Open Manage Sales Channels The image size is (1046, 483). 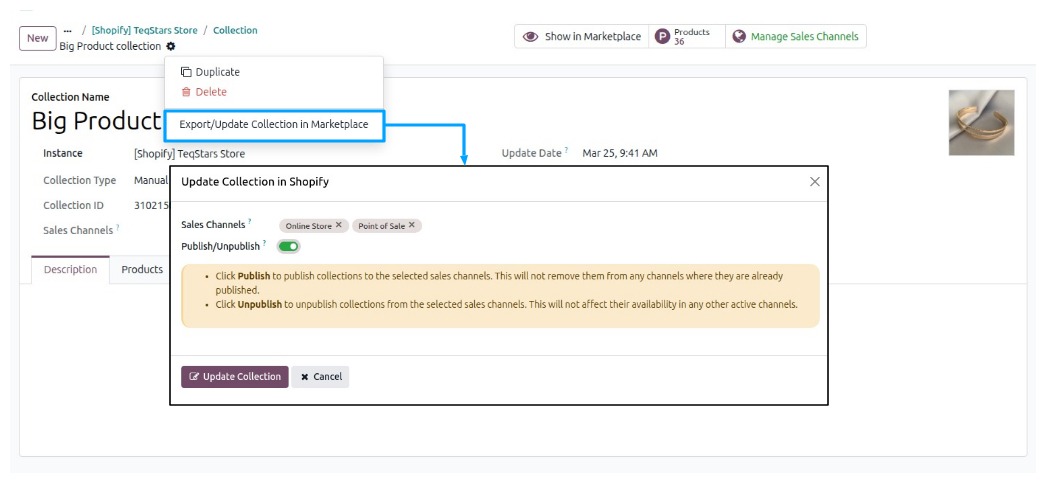coord(796,37)
